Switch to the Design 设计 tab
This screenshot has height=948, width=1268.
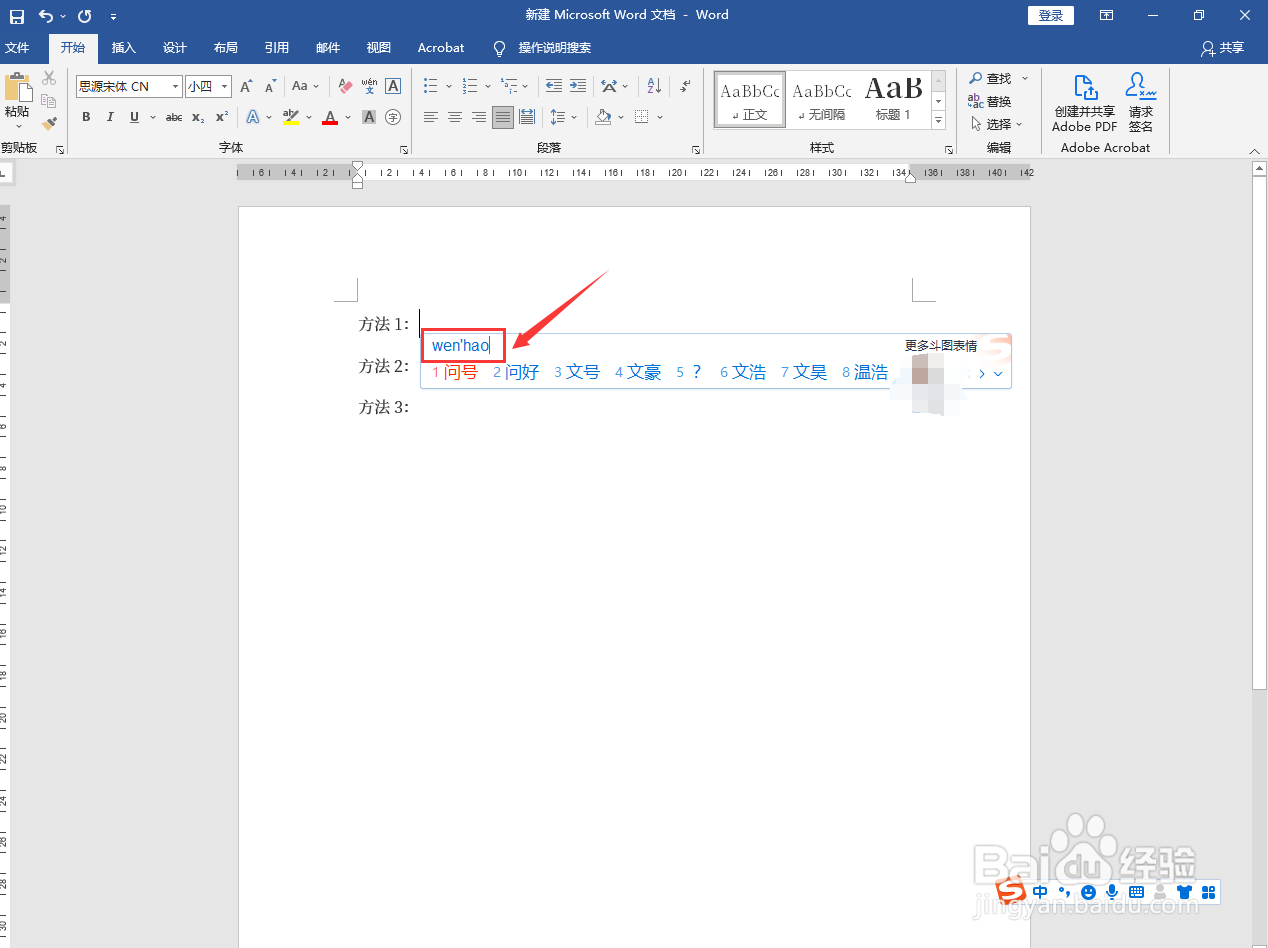[175, 48]
